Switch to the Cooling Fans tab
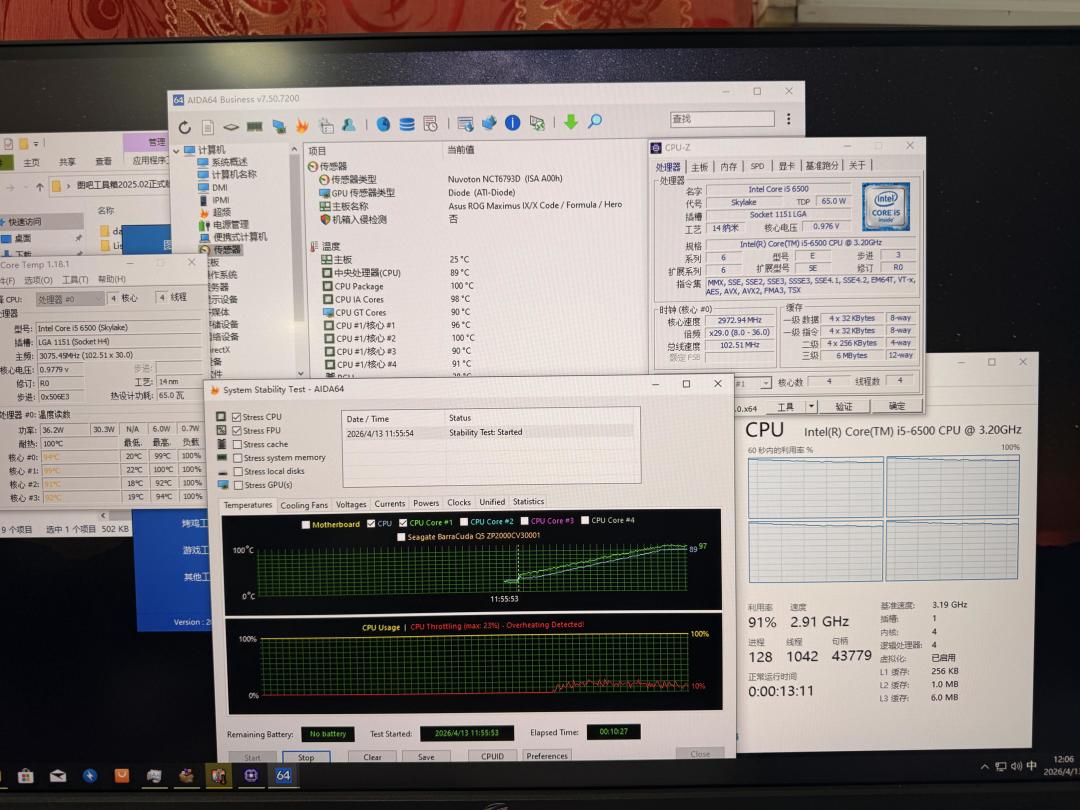Image resolution: width=1080 pixels, height=810 pixels. click(304, 505)
